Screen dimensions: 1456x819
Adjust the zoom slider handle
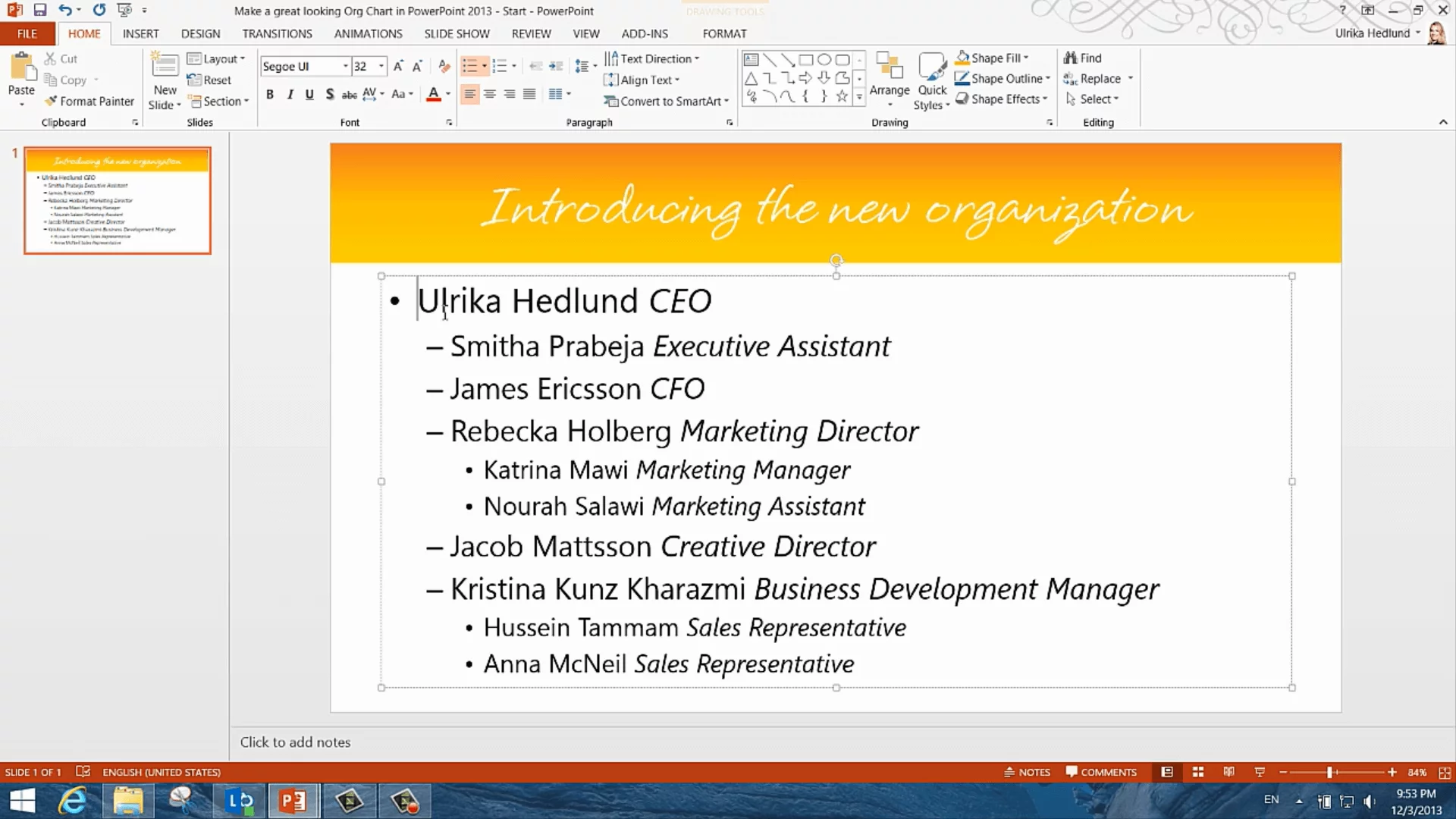(1329, 772)
